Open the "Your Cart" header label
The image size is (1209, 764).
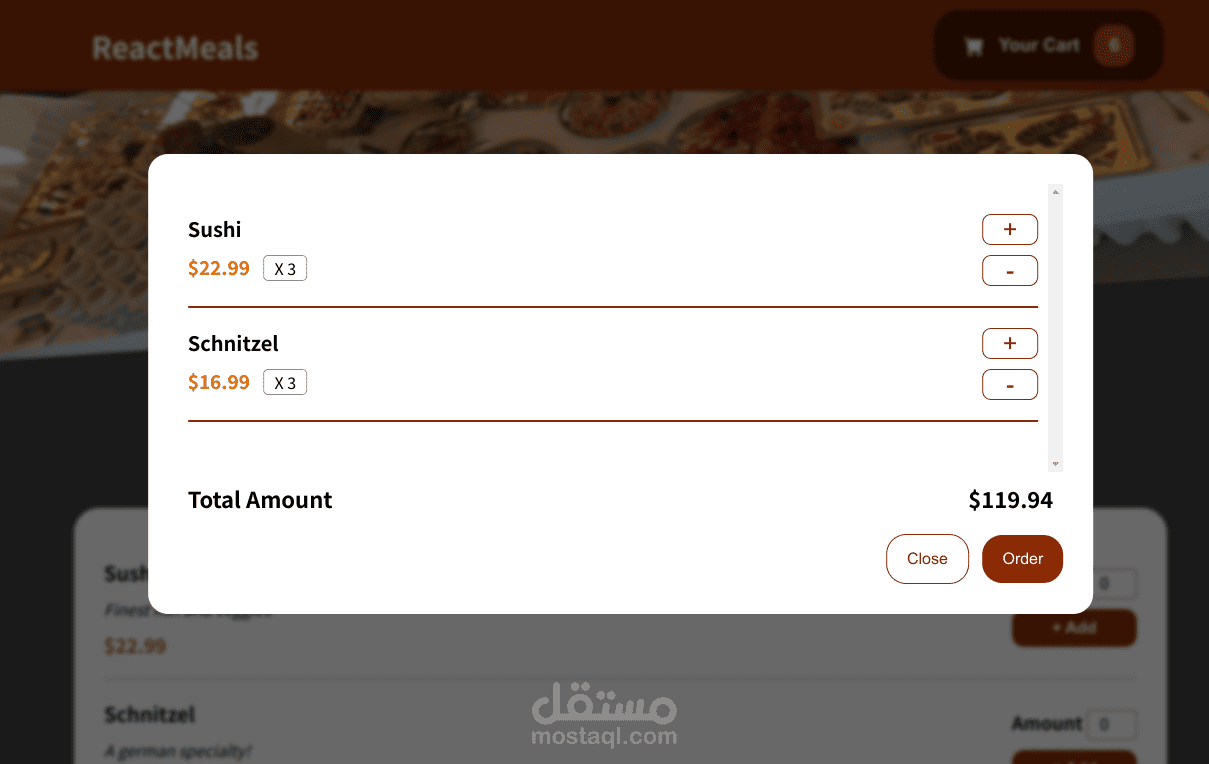pos(1039,45)
